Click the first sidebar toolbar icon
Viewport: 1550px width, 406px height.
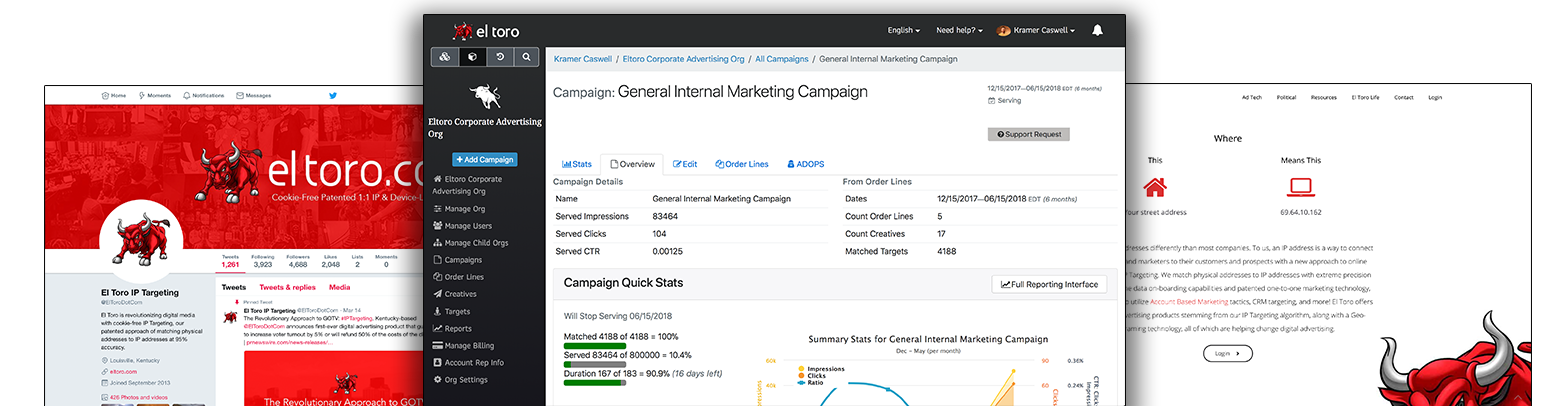coord(445,58)
